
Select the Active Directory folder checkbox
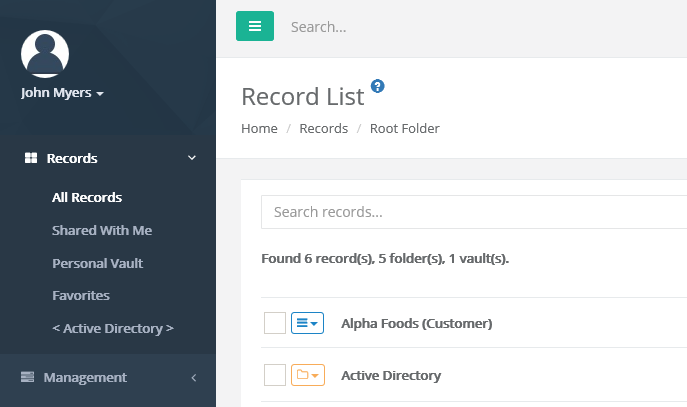(275, 375)
